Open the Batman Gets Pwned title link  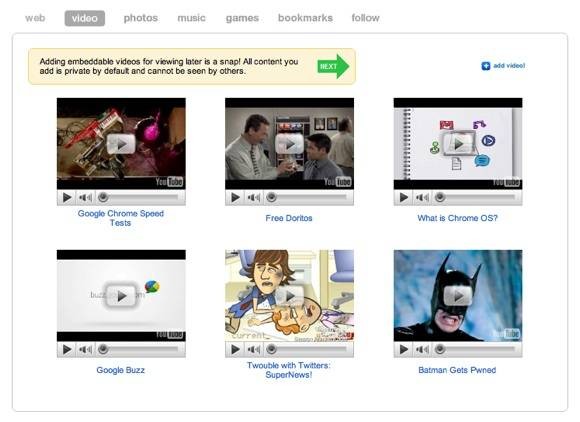click(x=457, y=370)
